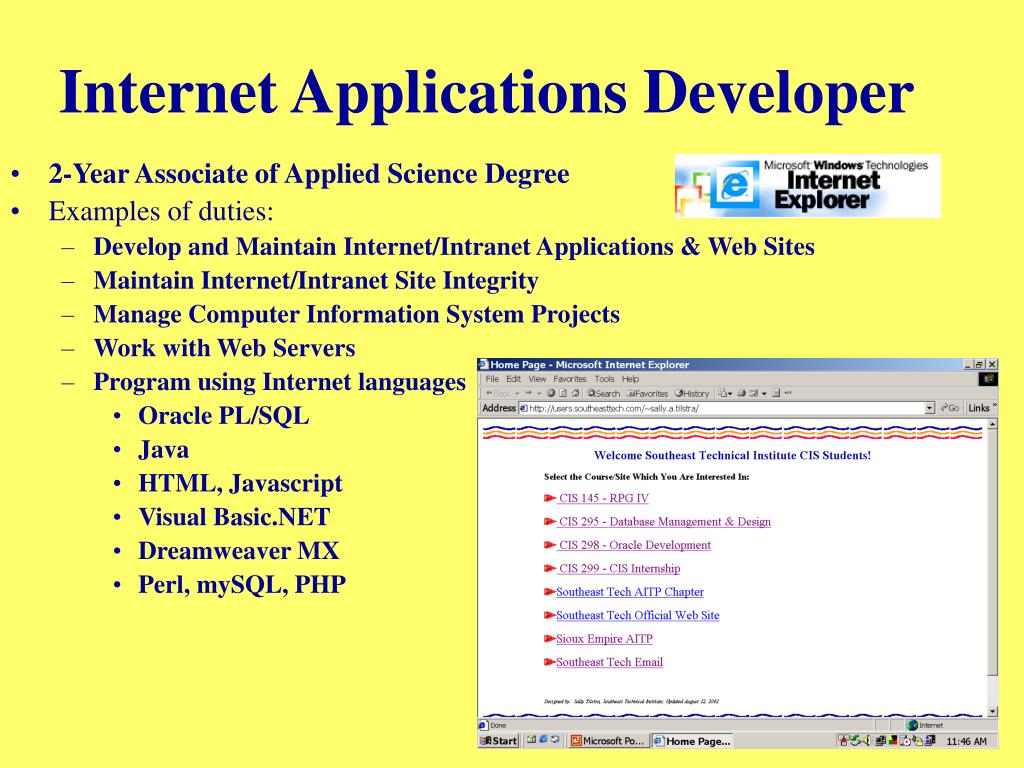
Task: Expand the Mail button dropdown arrow
Action: tap(730, 393)
